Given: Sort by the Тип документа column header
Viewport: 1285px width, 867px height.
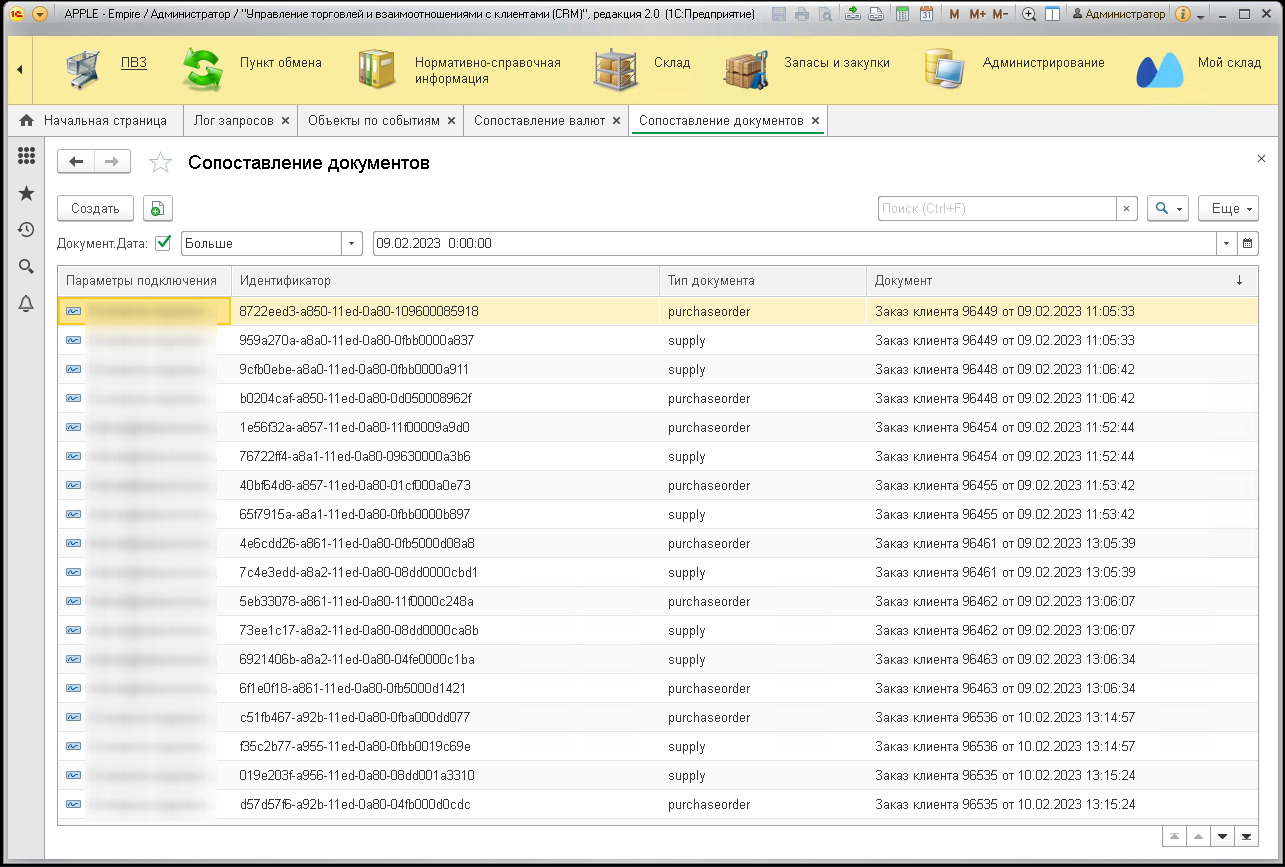Looking at the screenshot, I should (762, 281).
